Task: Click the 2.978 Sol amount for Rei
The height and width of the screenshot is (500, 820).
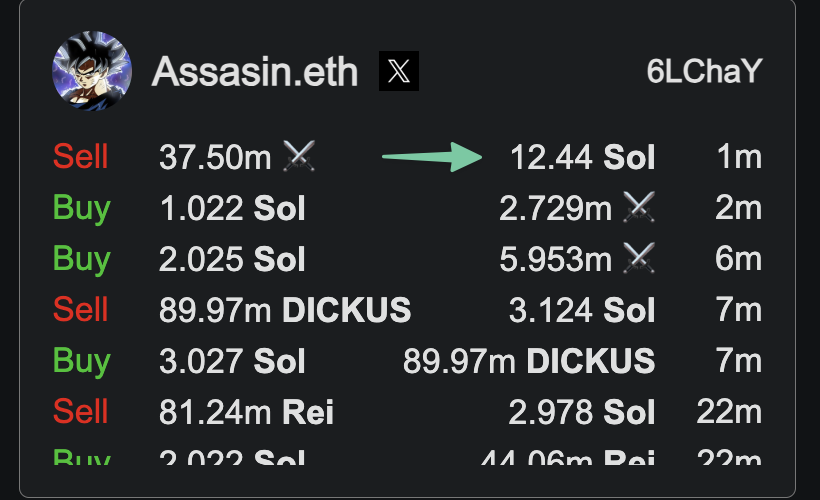Action: (x=582, y=412)
